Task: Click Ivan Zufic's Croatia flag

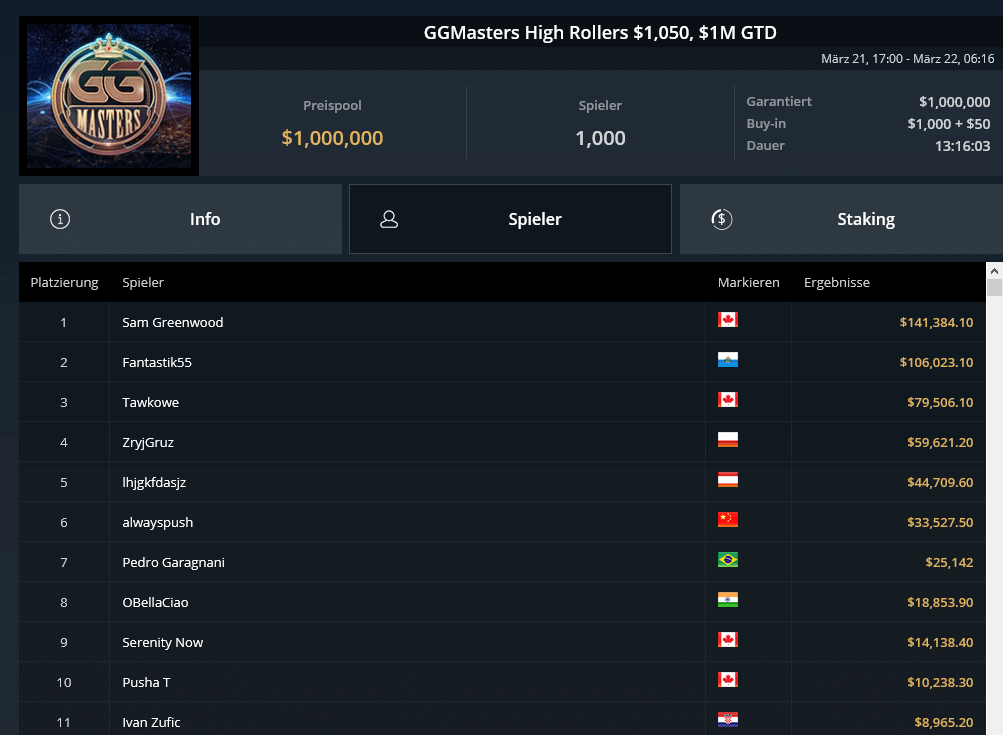Action: pos(728,719)
